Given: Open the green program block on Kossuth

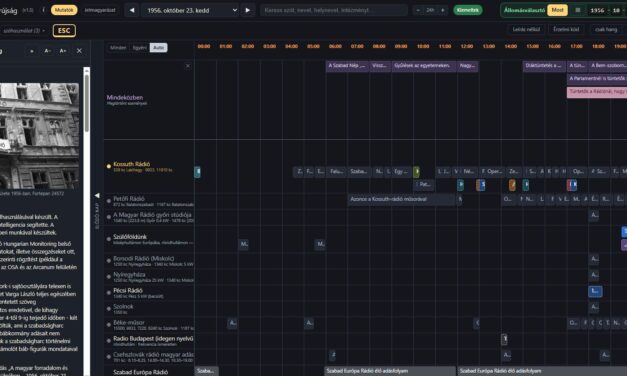Looking at the screenshot, I should click(x=416, y=172).
